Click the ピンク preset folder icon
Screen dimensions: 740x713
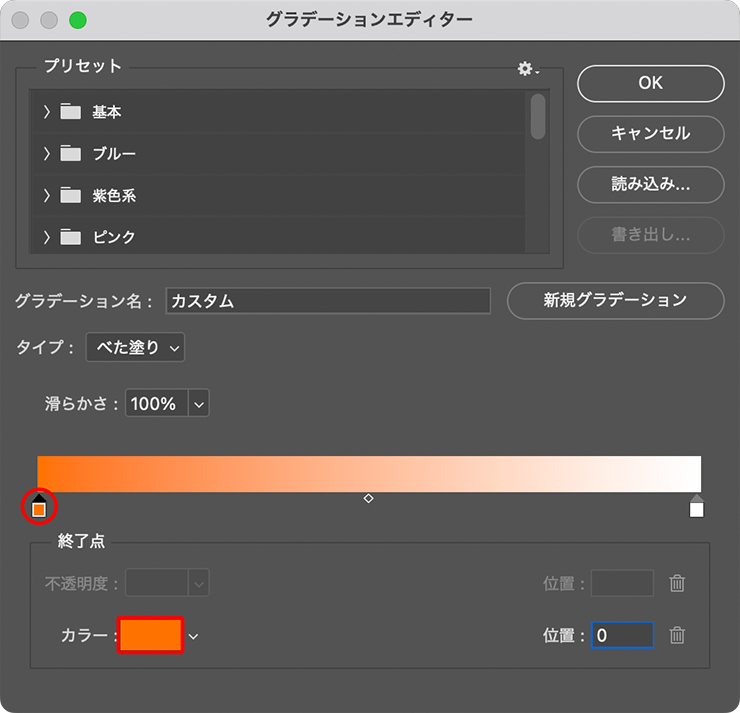point(70,237)
